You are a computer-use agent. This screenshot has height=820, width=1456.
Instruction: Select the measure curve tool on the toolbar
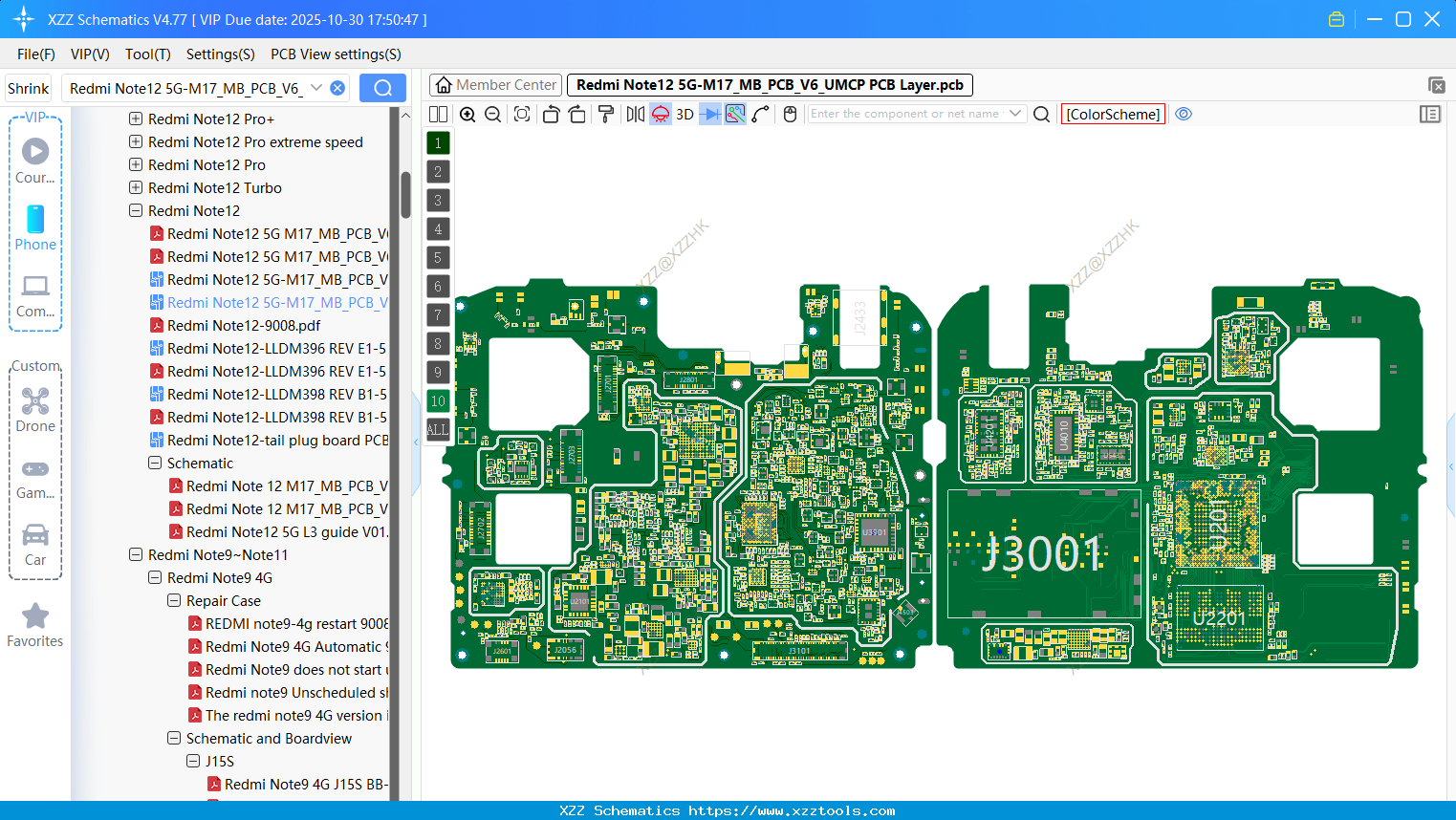[761, 114]
